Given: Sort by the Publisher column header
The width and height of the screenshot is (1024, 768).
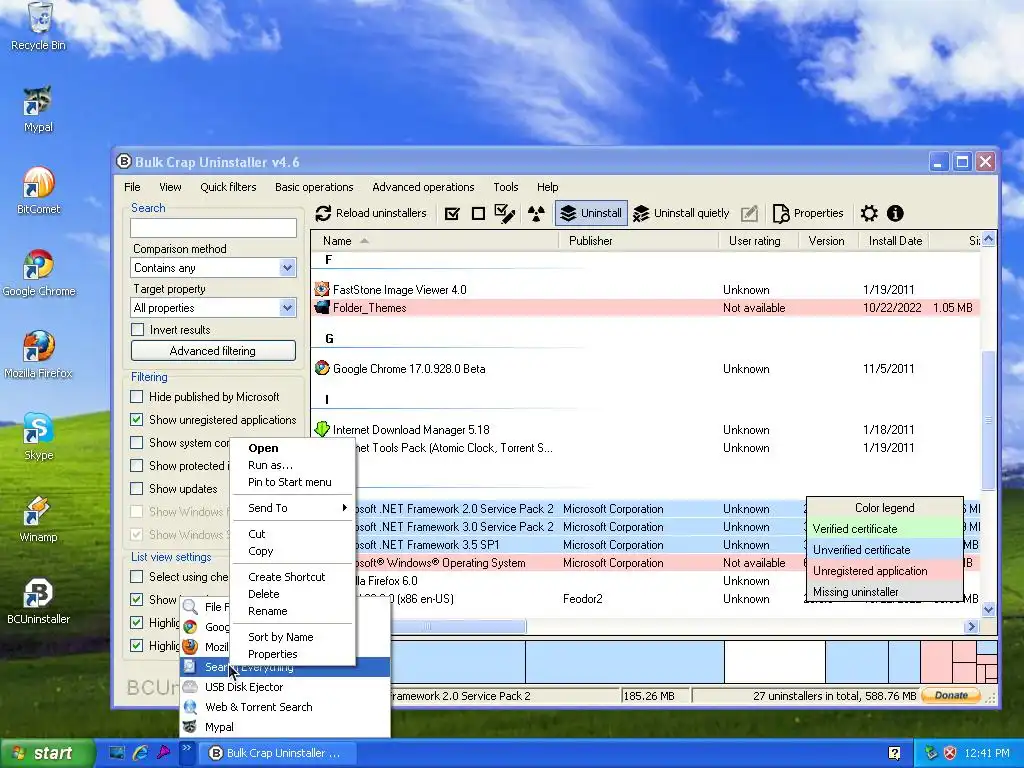Looking at the screenshot, I should (639, 241).
